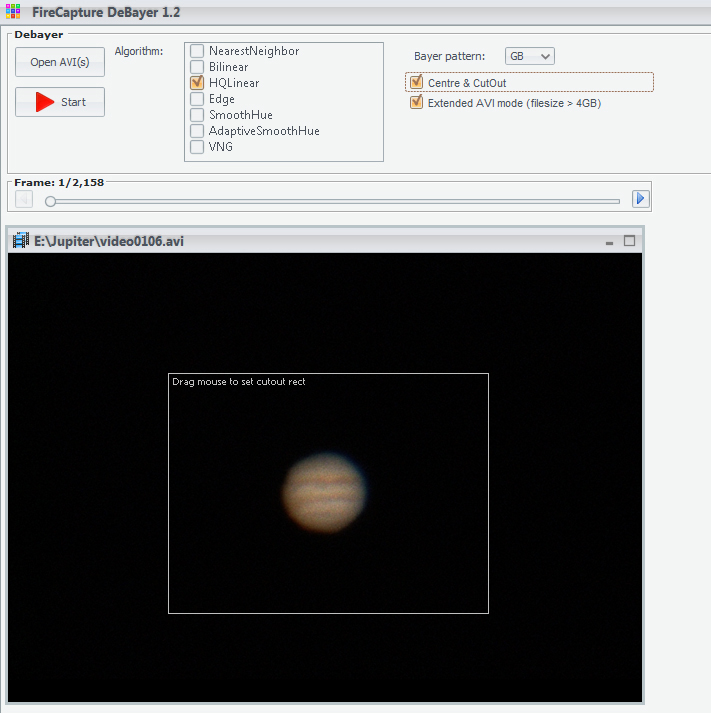The height and width of the screenshot is (713, 711).
Task: Select the SmoothHue algorithm checkbox
Action: click(197, 115)
